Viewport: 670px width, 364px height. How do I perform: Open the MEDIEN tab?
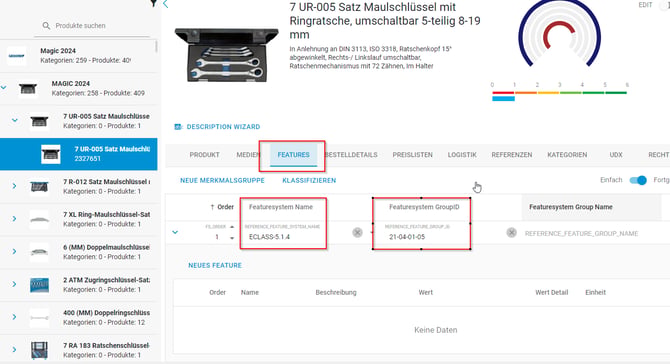click(x=248, y=155)
